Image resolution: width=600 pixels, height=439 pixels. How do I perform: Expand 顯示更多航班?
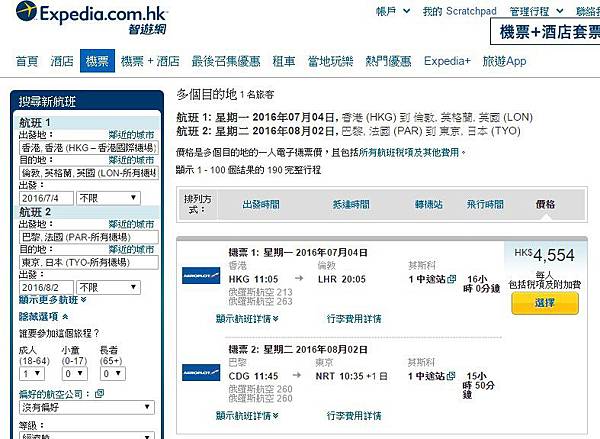[x=53, y=300]
